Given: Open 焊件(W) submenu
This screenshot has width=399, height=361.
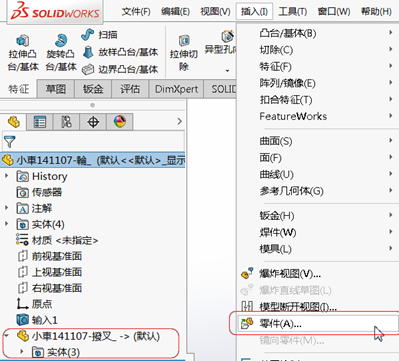Looking at the screenshot, I should click(318, 232).
